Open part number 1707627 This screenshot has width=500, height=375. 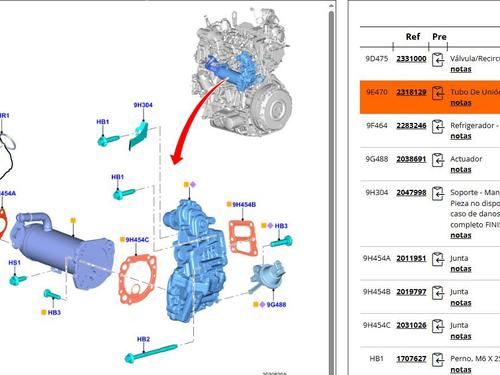pyautogui.click(x=411, y=359)
